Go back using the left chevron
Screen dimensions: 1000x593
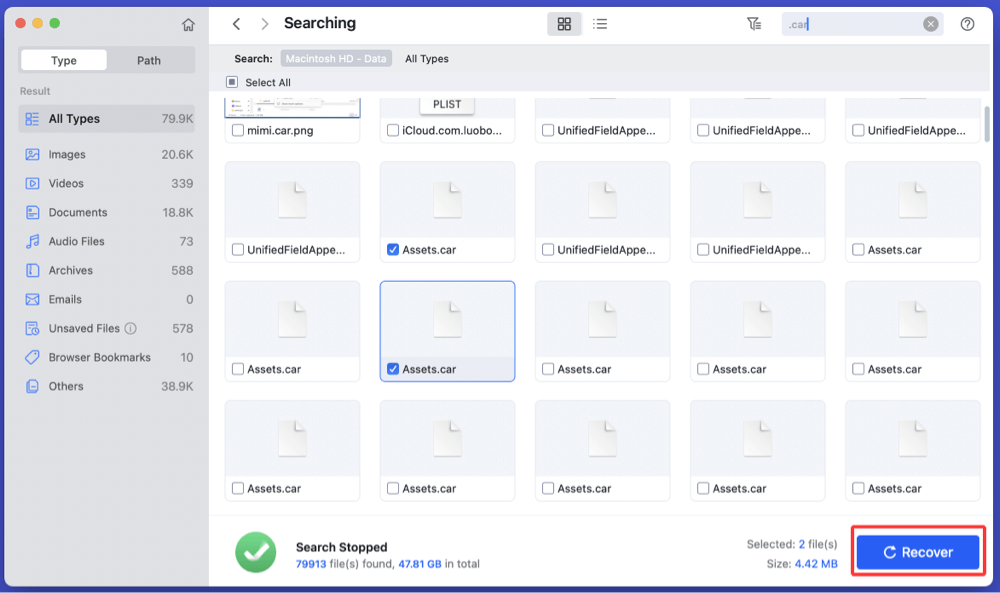pos(237,23)
